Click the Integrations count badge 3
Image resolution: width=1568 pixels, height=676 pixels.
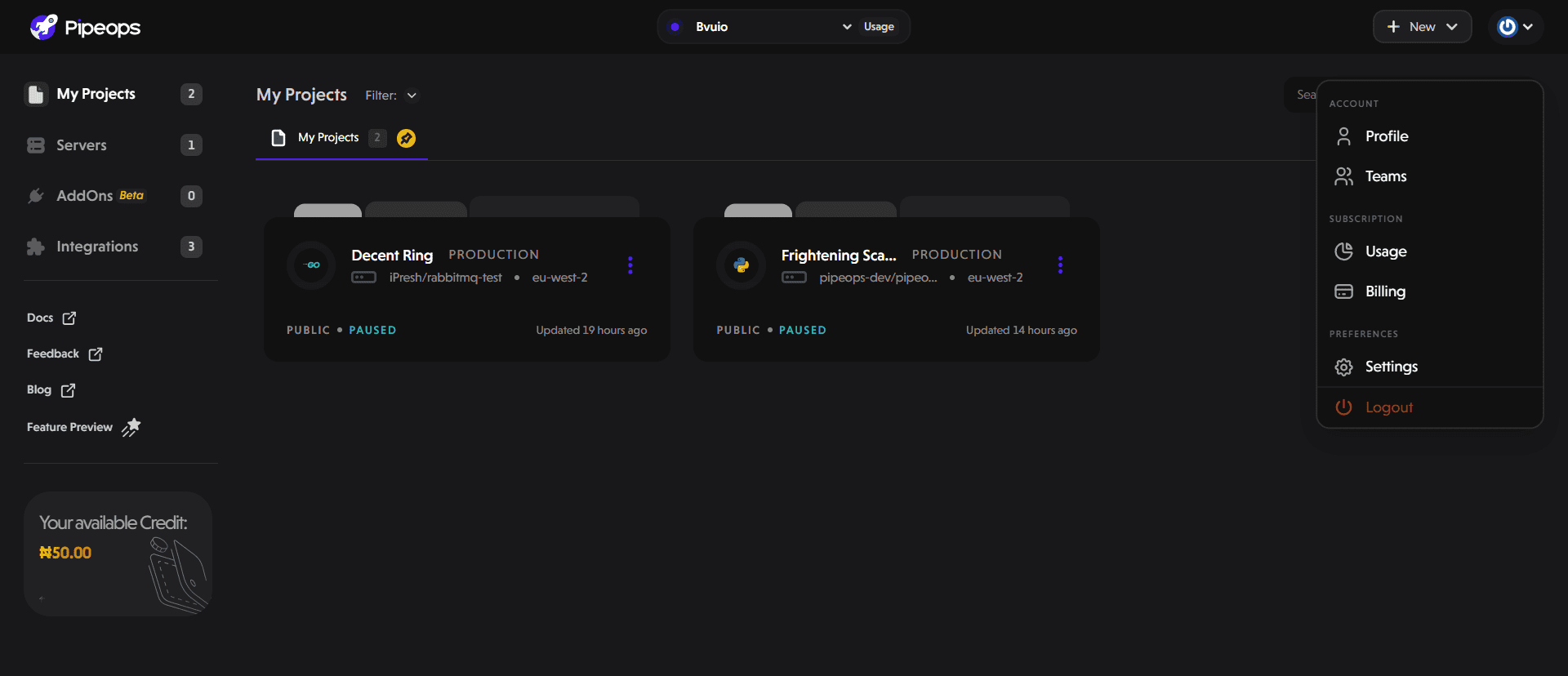191,247
